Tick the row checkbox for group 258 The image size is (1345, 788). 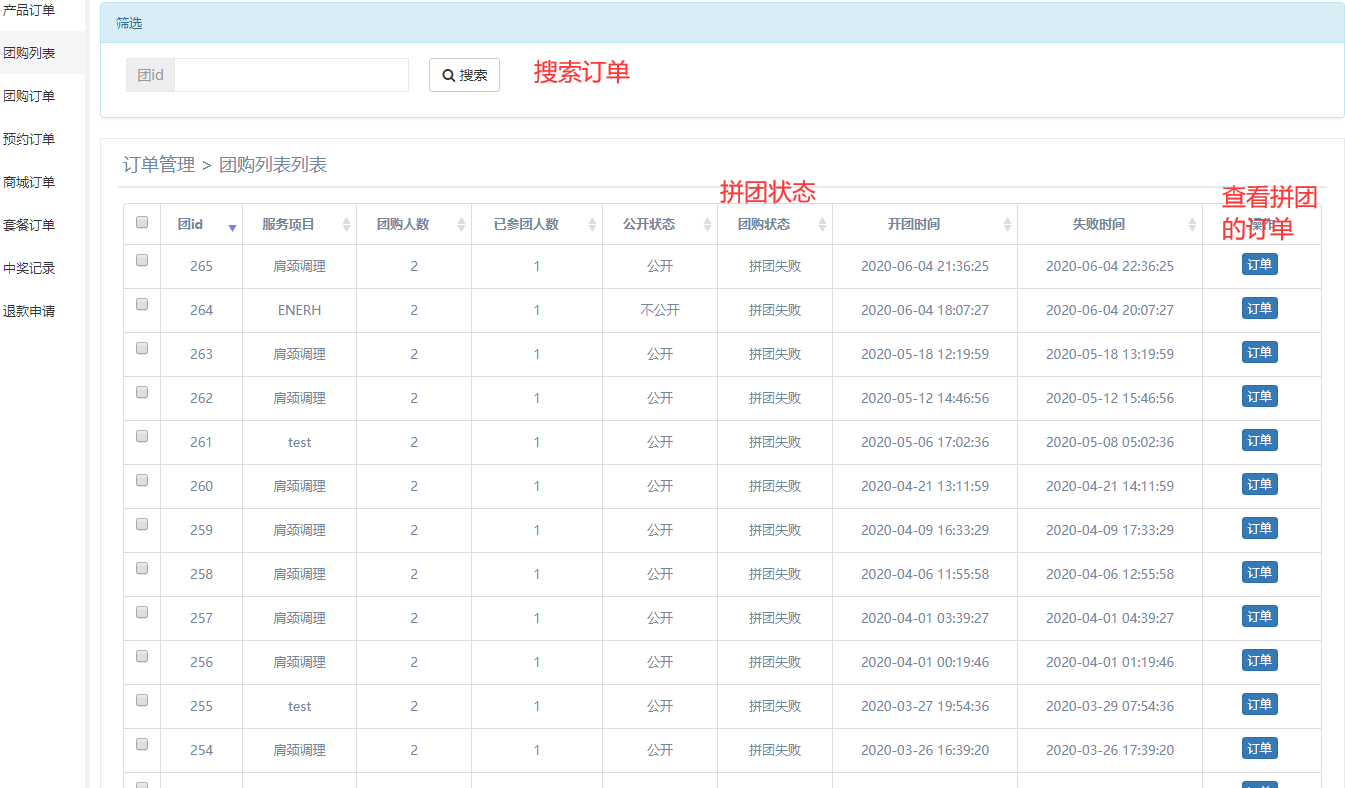click(x=142, y=568)
